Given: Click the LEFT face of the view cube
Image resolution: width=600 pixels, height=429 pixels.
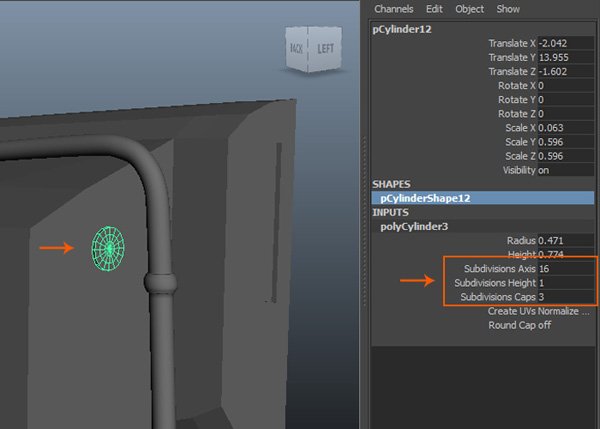Looking at the screenshot, I should [325, 48].
